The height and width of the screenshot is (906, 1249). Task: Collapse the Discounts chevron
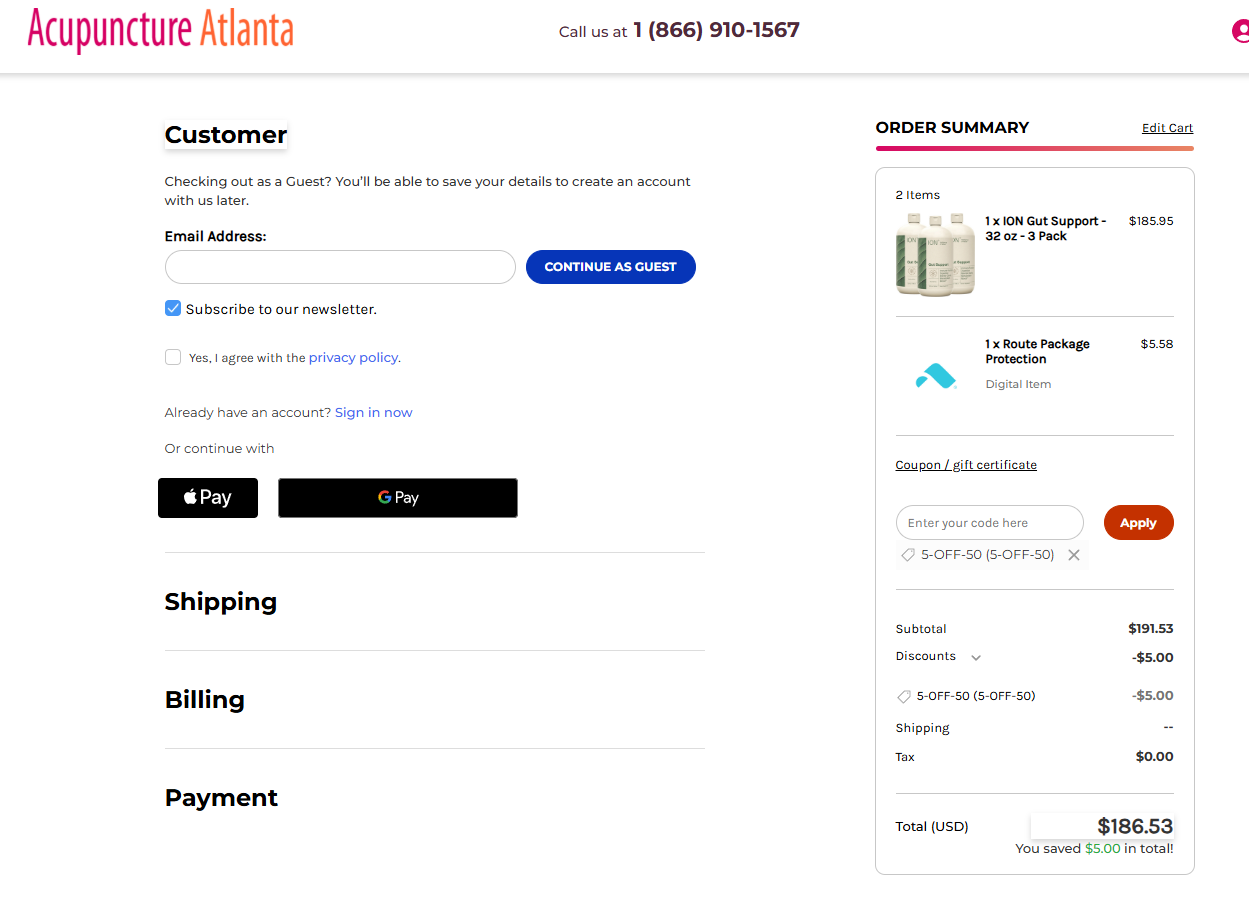click(976, 657)
